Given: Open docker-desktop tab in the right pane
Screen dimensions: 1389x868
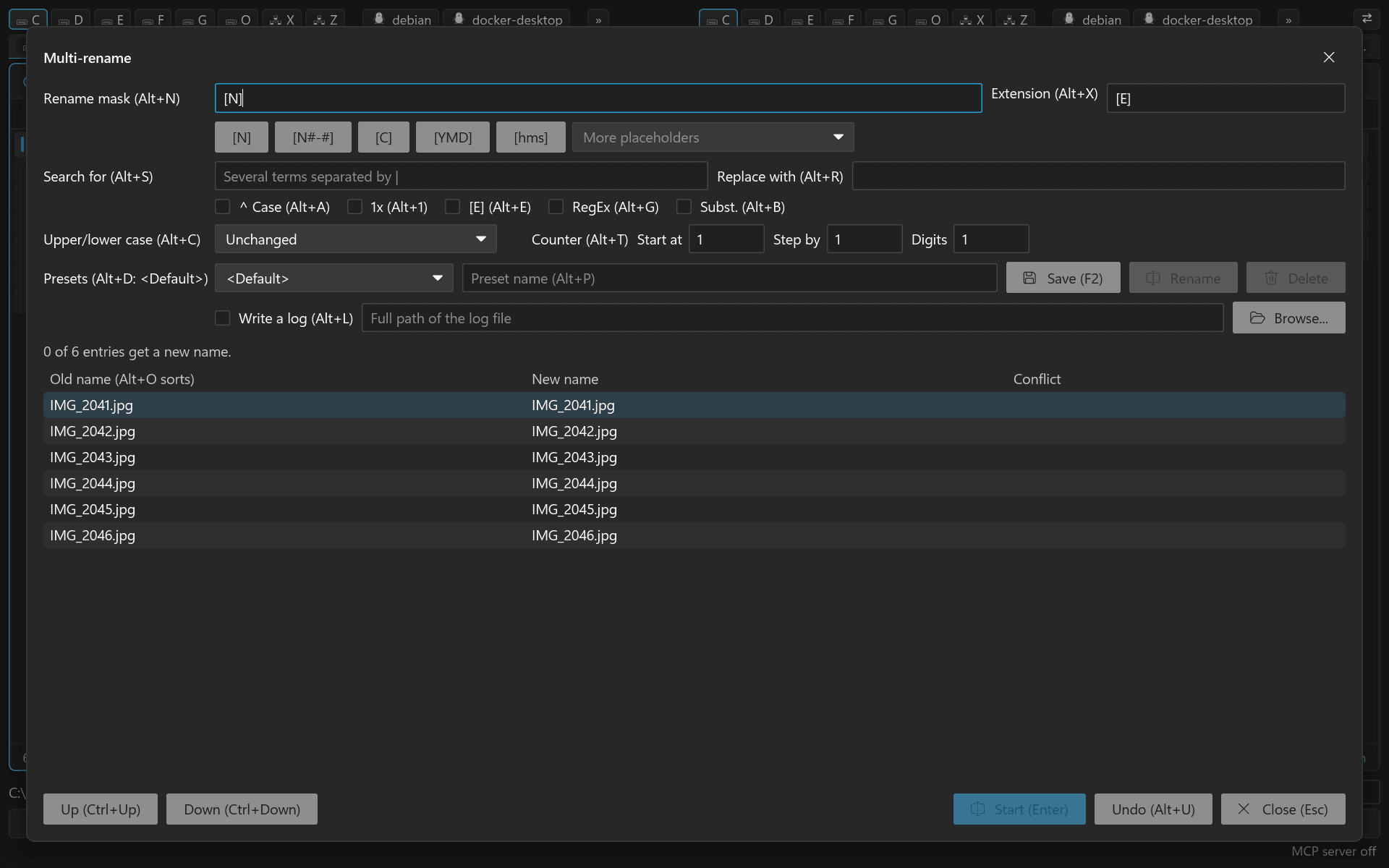Looking at the screenshot, I should pos(1197,20).
